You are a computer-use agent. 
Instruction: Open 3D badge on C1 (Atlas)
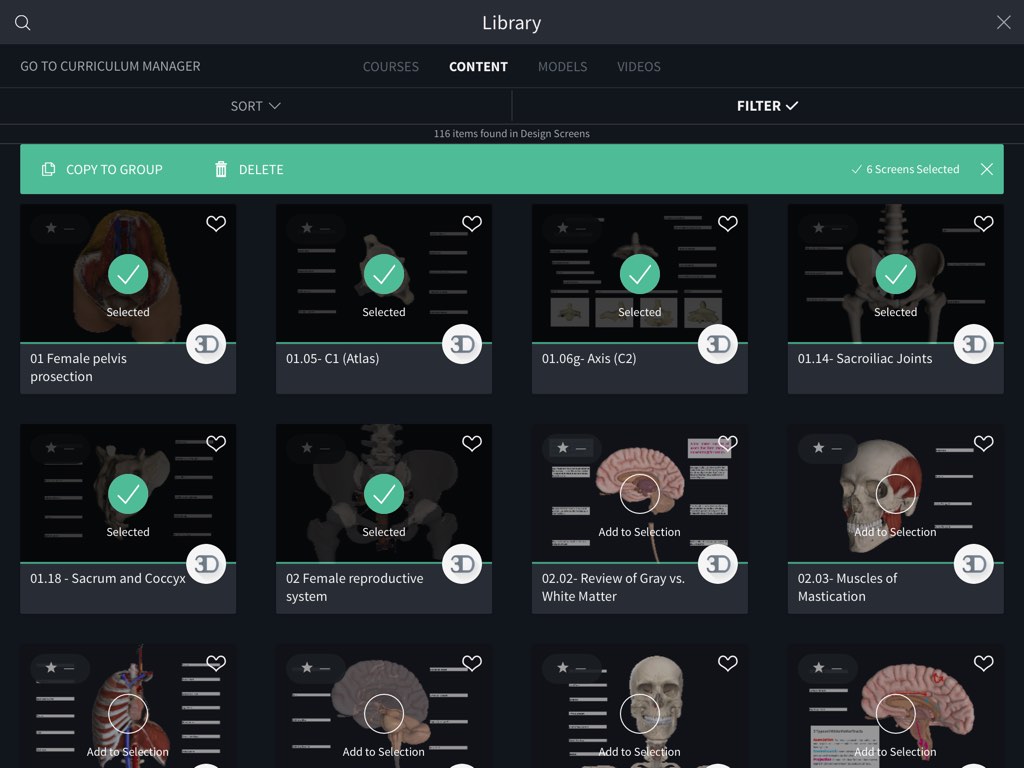pyautogui.click(x=462, y=344)
